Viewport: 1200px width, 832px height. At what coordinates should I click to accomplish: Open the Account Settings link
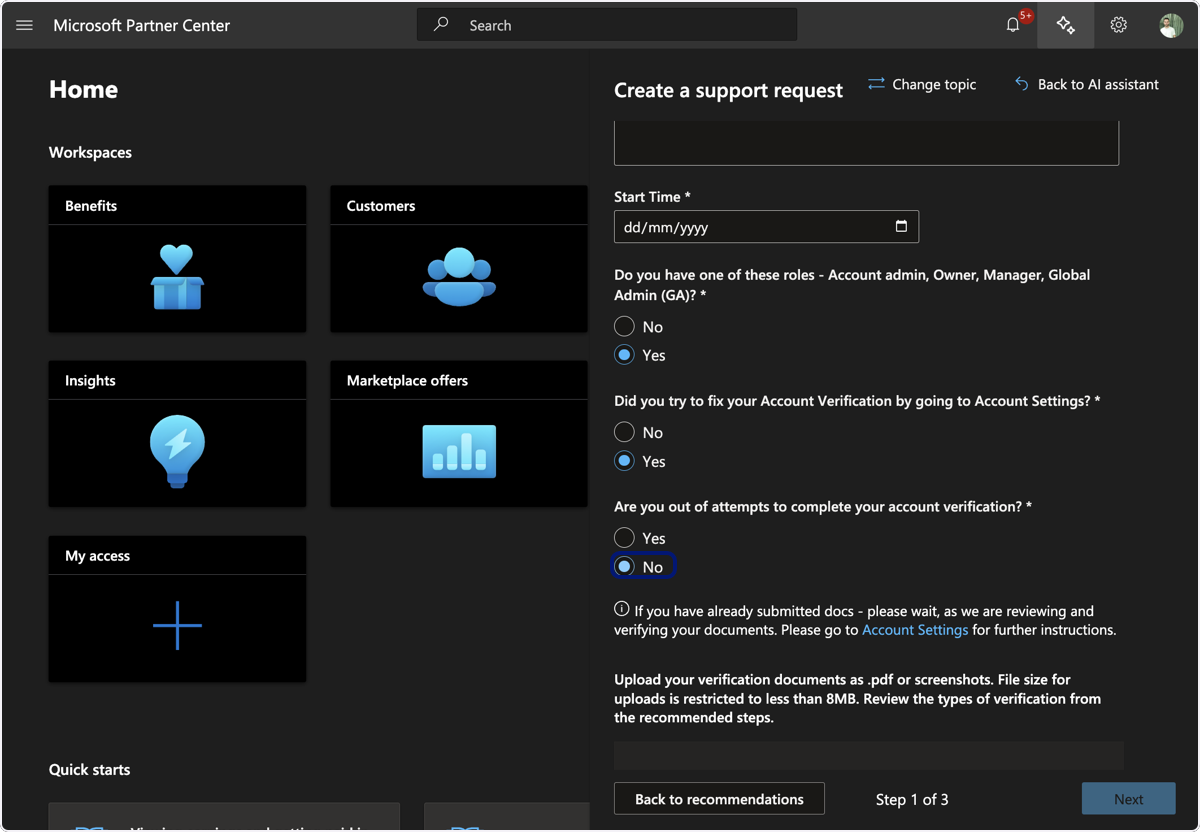click(915, 630)
